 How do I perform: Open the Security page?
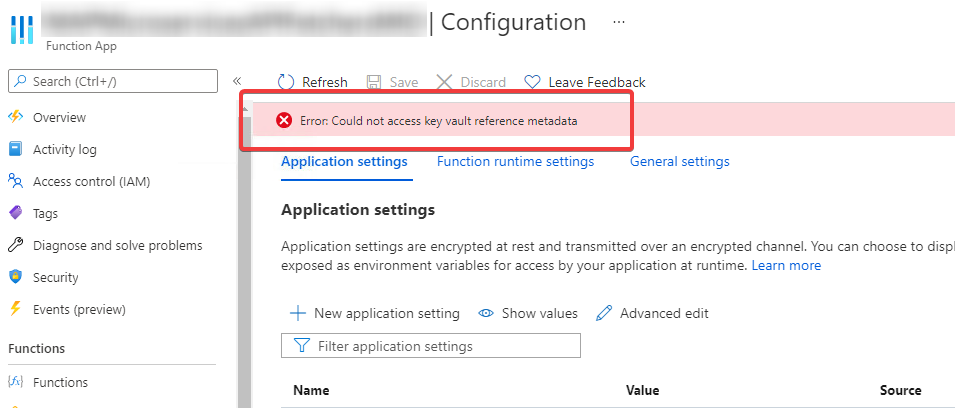[55, 278]
